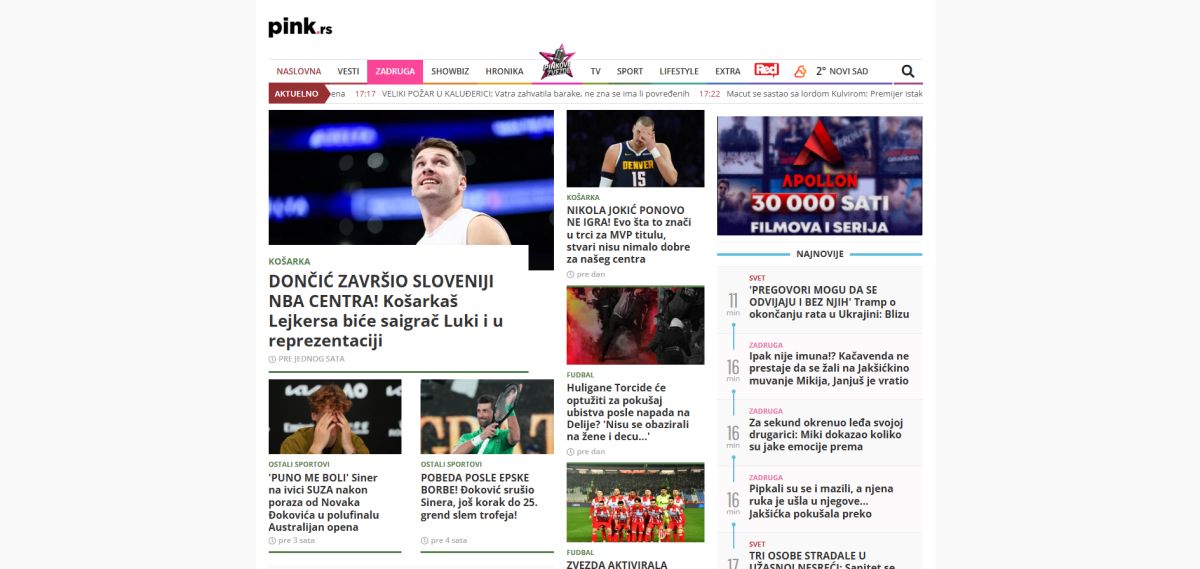Open the Pinkove Zvezde star logo
Image resolution: width=1200 pixels, height=569 pixels.
[x=557, y=64]
